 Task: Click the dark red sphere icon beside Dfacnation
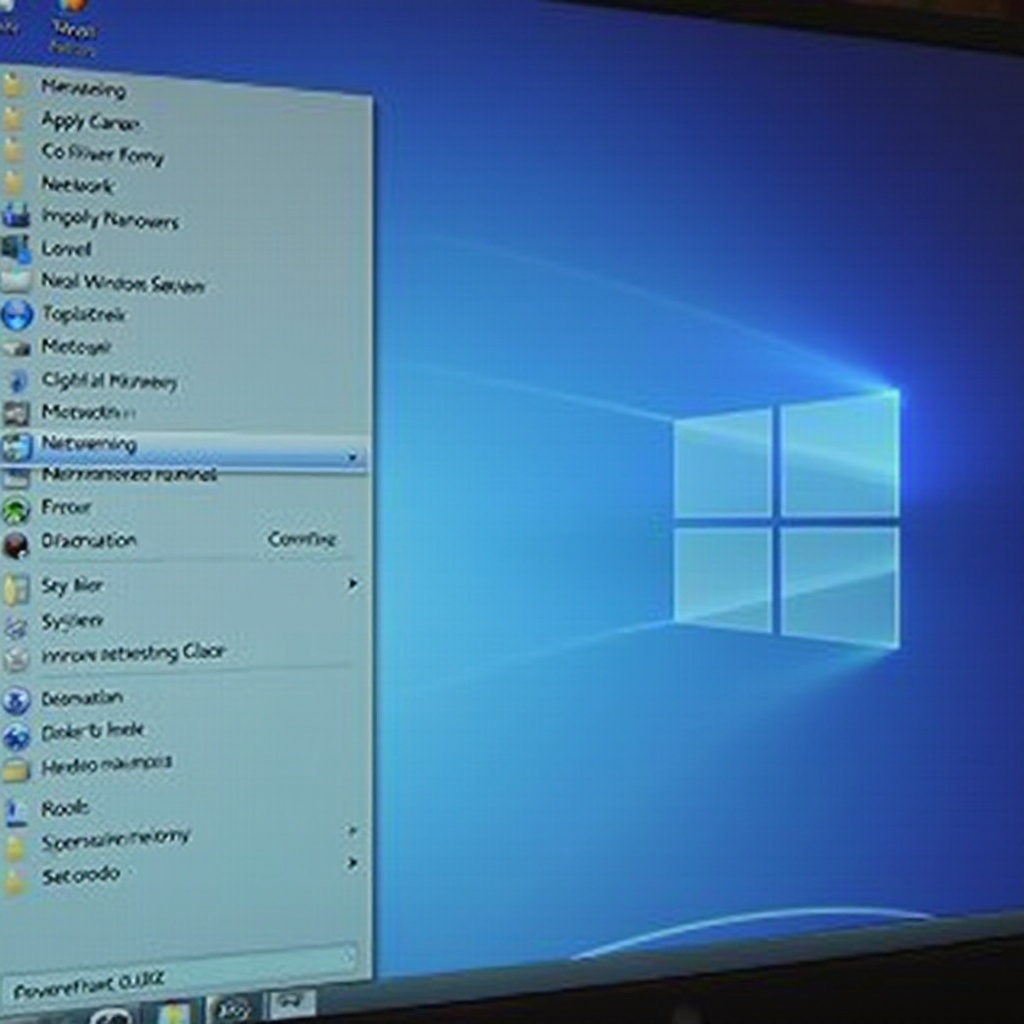coord(15,544)
